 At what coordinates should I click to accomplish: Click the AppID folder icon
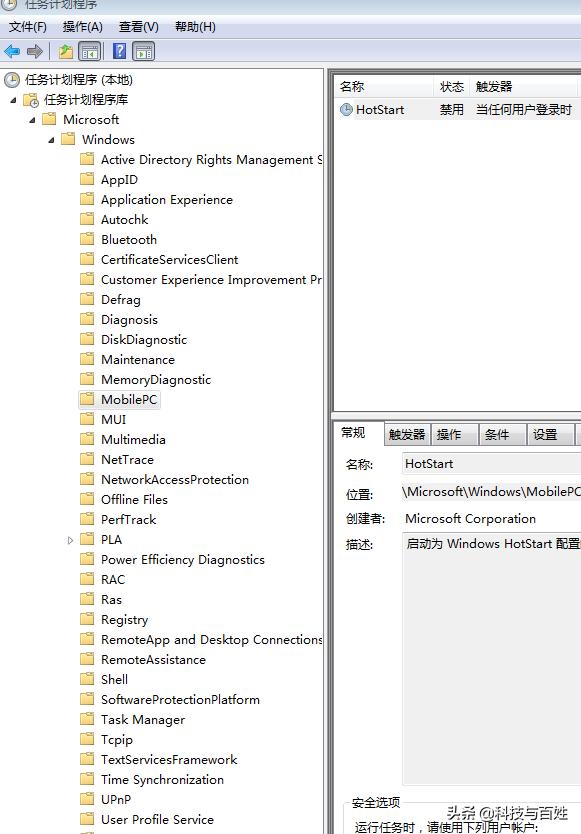(x=87, y=179)
